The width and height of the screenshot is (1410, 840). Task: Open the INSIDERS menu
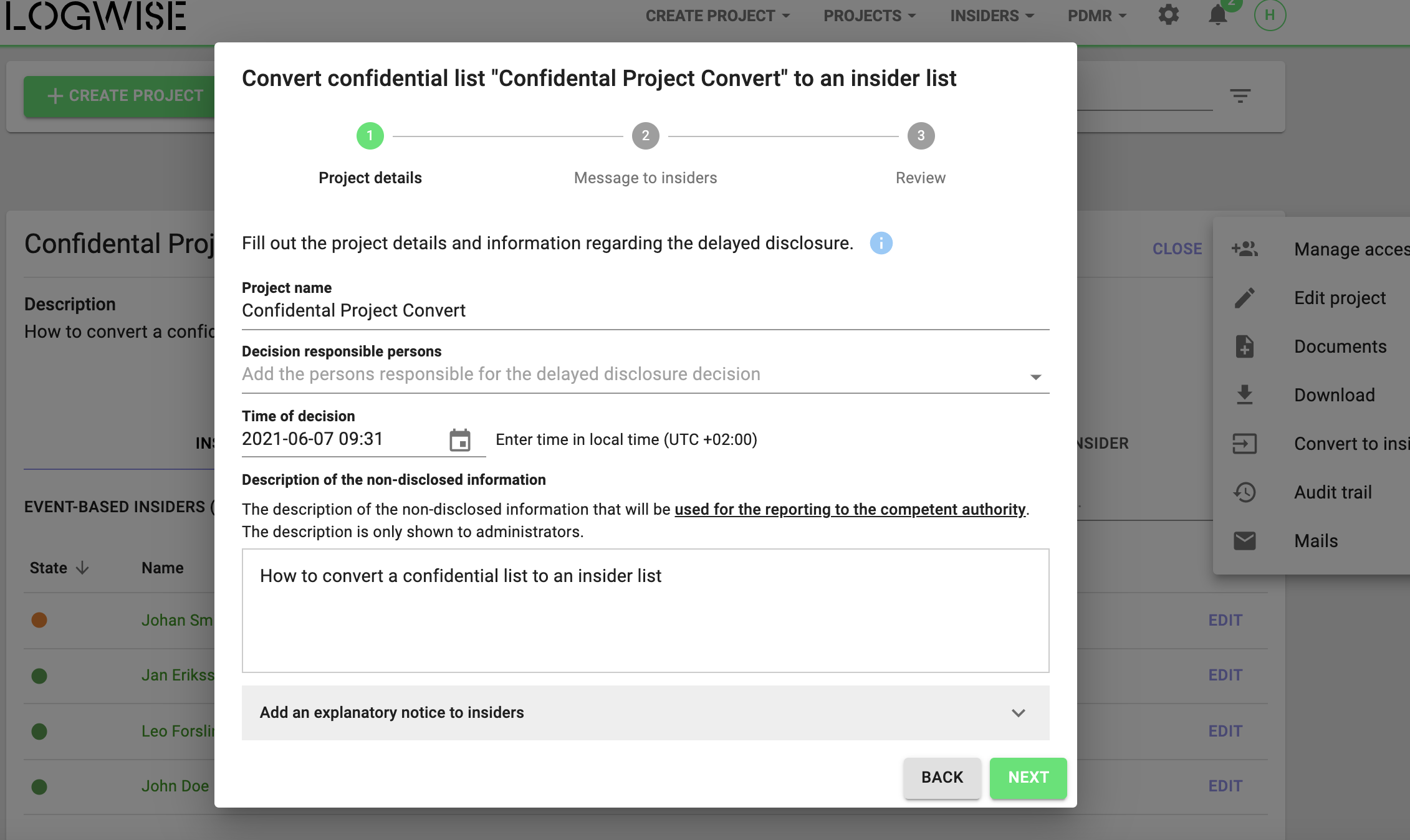pyautogui.click(x=992, y=16)
